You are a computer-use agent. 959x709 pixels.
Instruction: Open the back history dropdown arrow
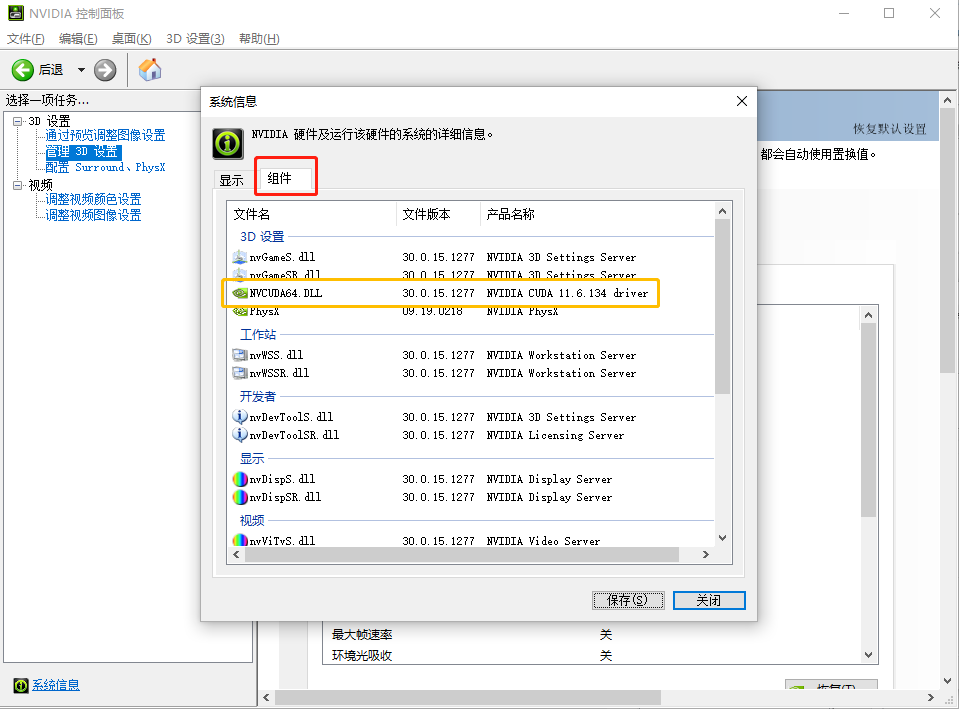(81, 70)
